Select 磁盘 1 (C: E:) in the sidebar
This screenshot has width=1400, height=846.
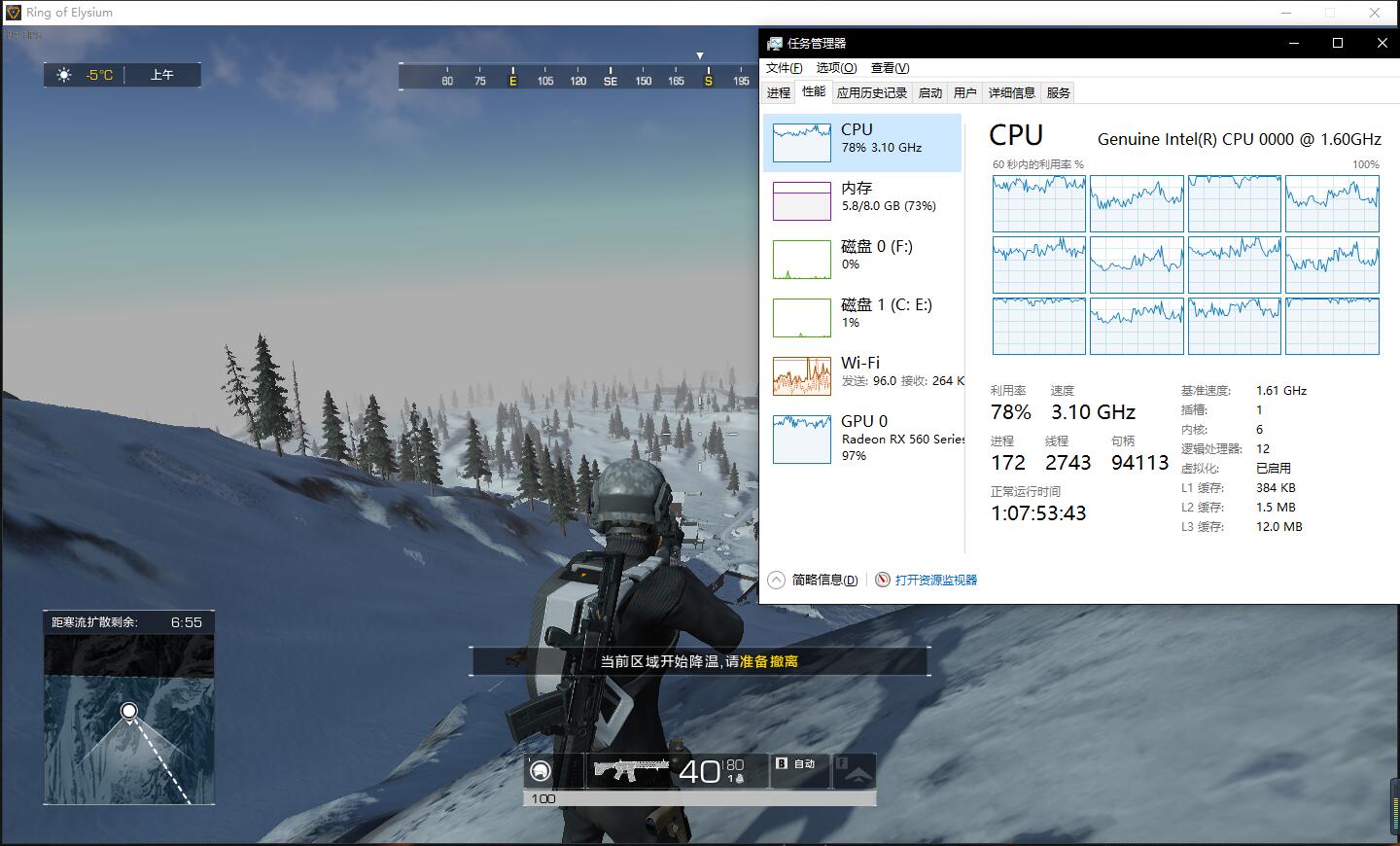pyautogui.click(x=862, y=318)
